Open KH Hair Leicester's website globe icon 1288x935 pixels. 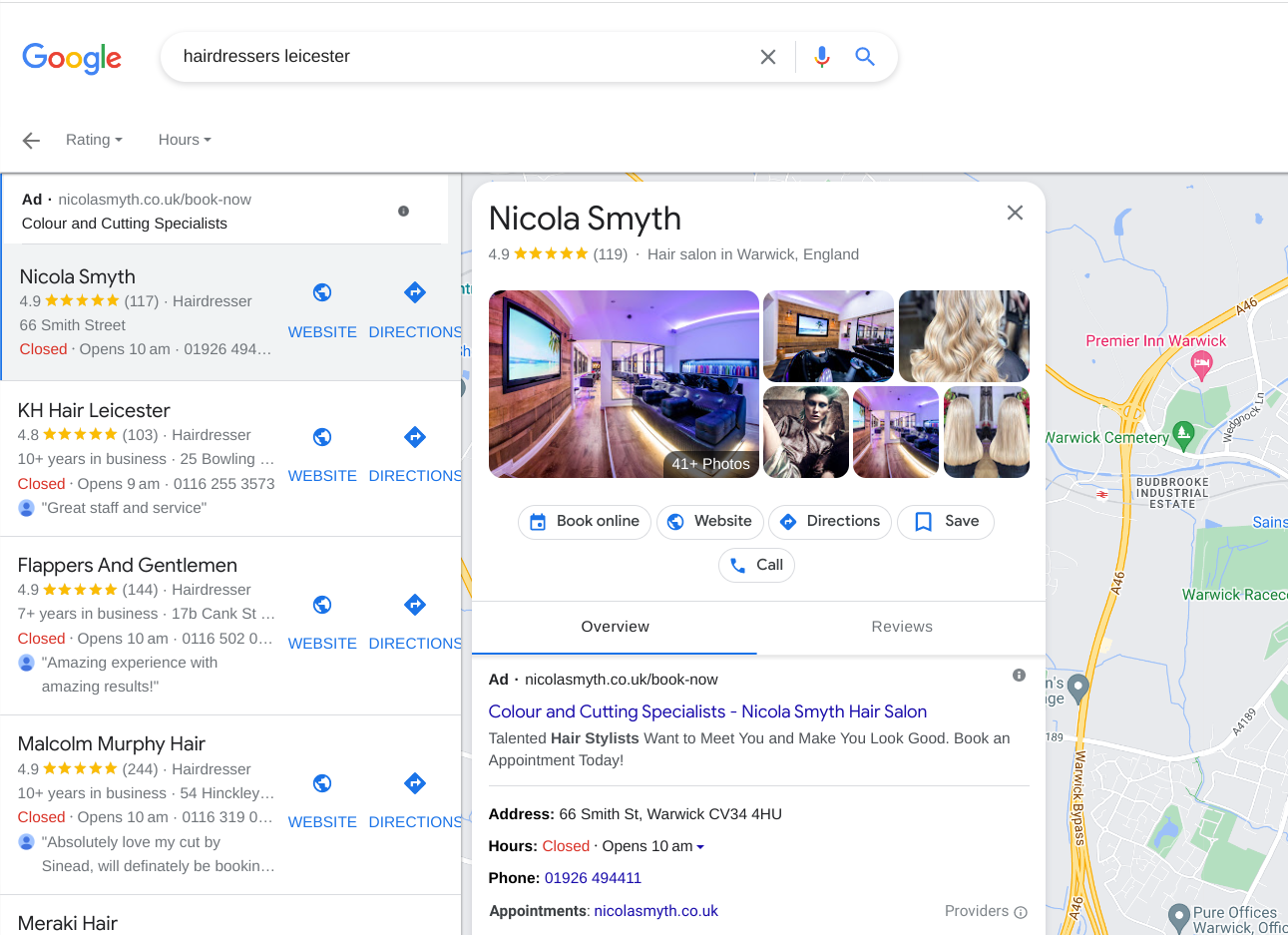tap(322, 437)
